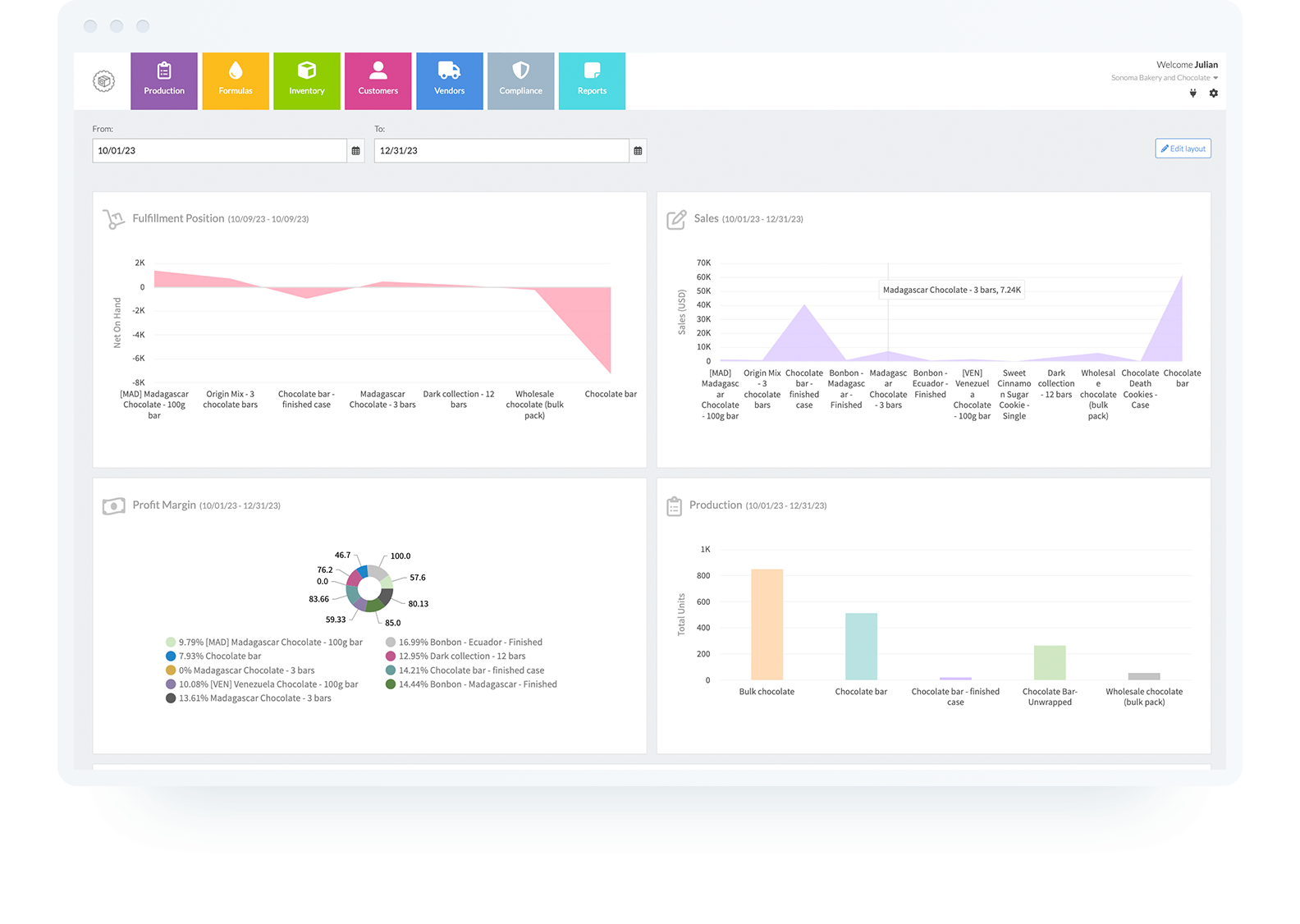Click the Edit layout button
The width and height of the screenshot is (1300, 924).
pyautogui.click(x=1183, y=149)
